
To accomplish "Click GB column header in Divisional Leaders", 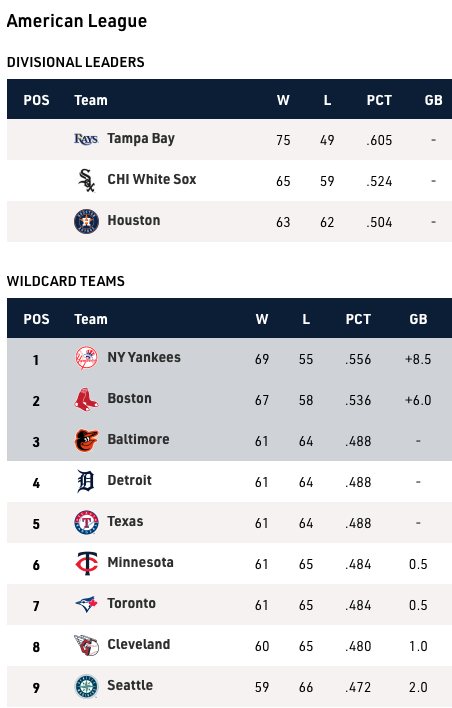I will tap(433, 100).
